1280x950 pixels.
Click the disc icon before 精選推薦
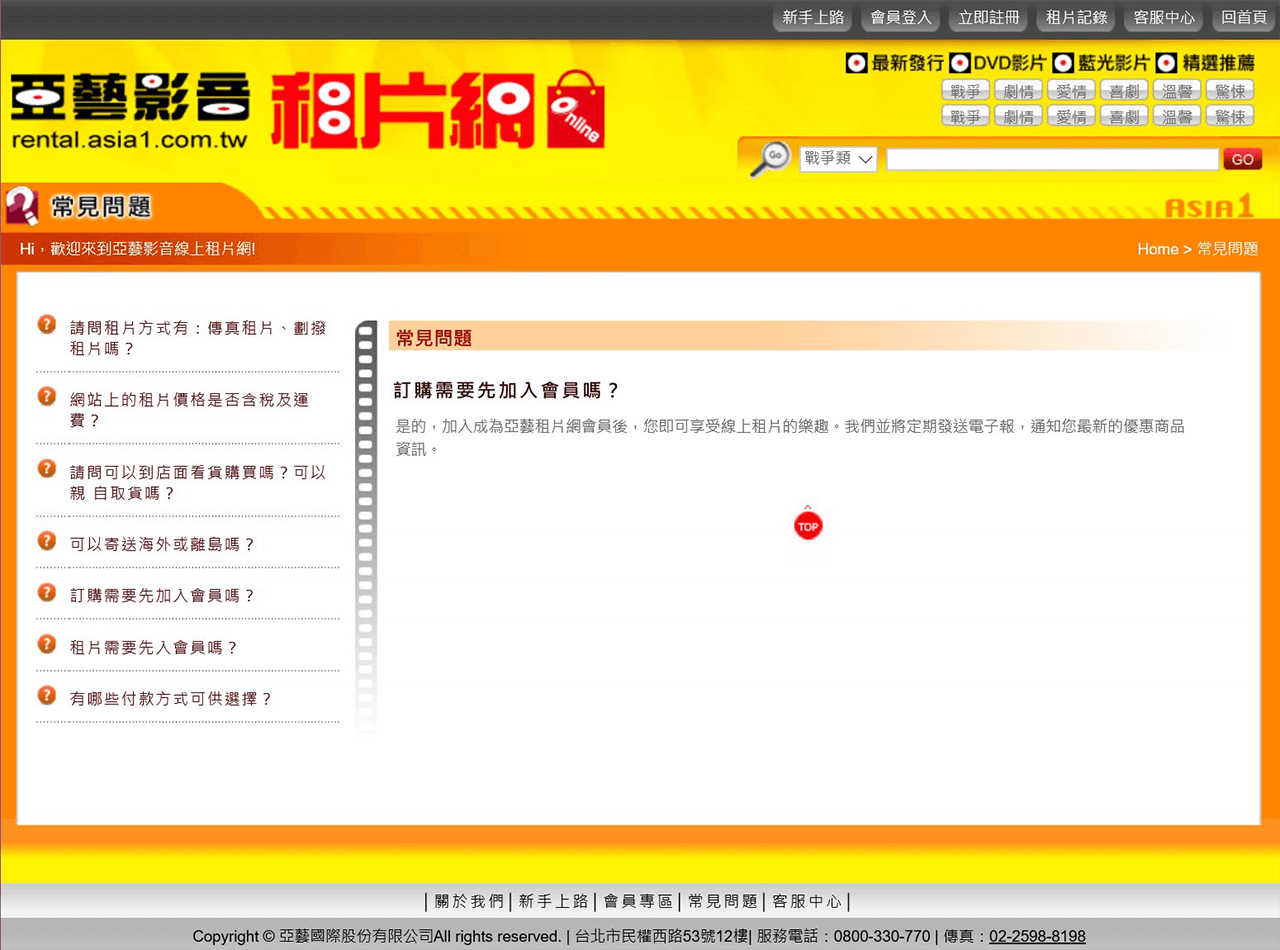tap(1166, 63)
